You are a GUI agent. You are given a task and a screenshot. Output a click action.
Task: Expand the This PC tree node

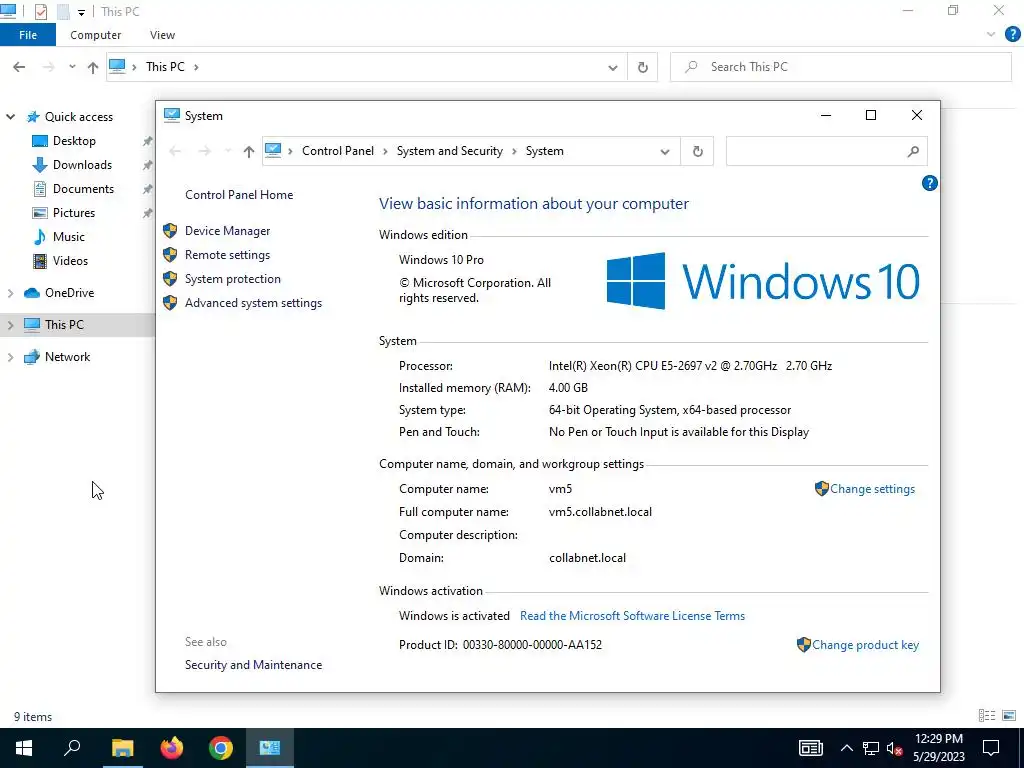point(10,325)
